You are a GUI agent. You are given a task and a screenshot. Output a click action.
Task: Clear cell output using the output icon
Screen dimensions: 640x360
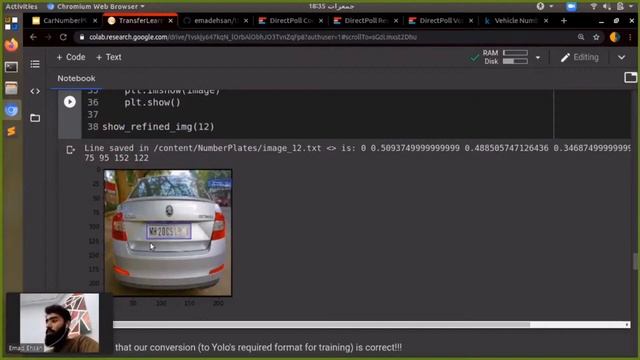click(70, 150)
